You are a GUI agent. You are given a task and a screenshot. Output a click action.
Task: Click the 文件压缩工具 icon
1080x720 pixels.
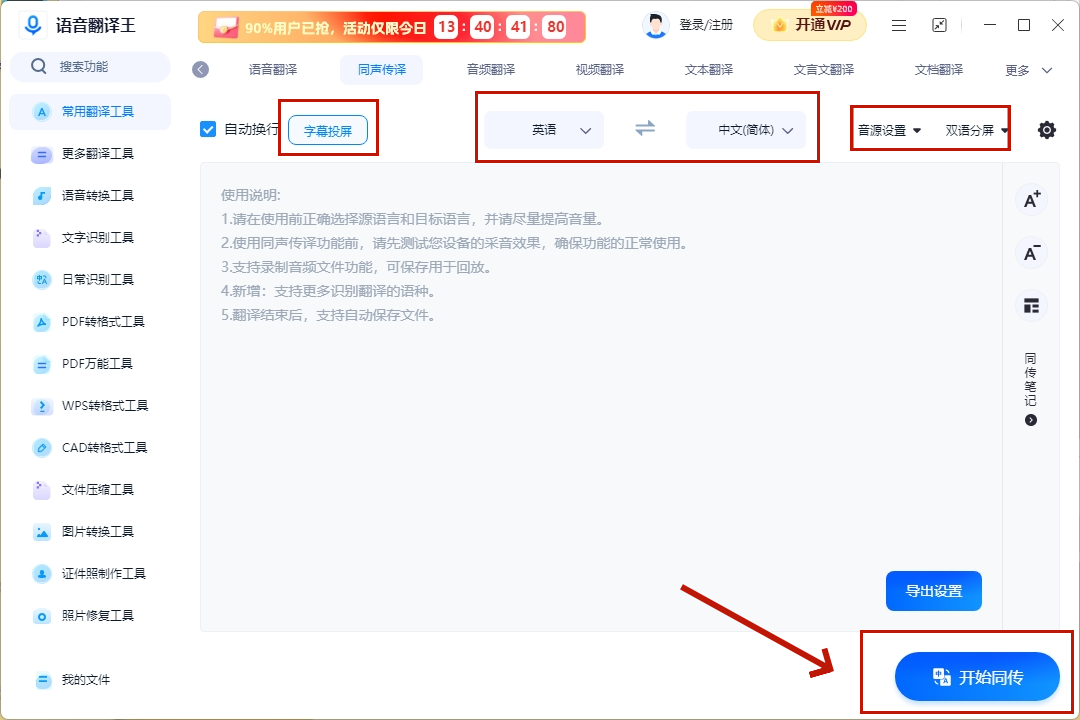42,490
